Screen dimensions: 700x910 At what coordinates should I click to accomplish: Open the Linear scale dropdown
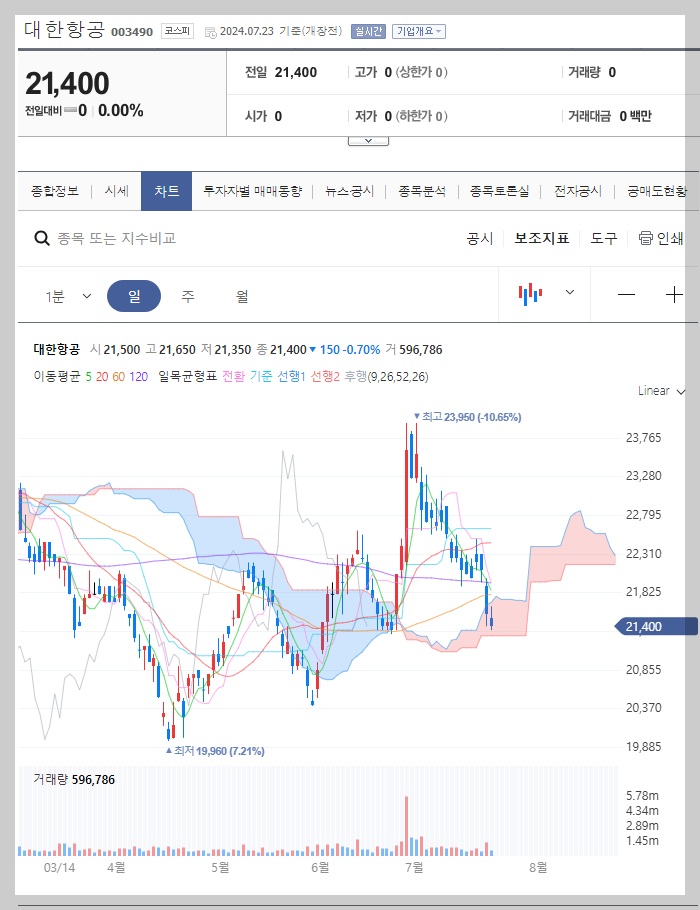coord(658,393)
